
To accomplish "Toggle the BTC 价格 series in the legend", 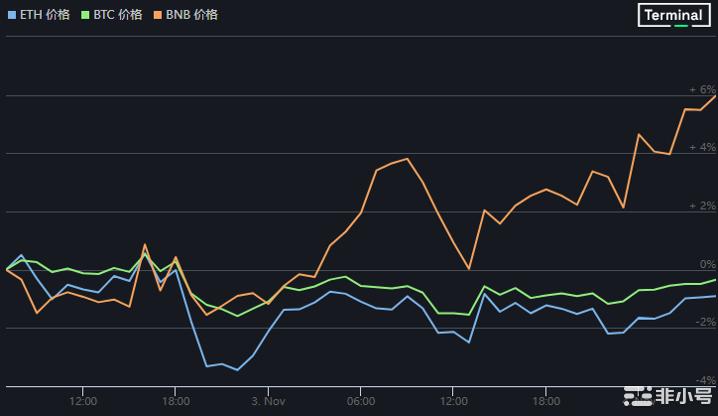I will pyautogui.click(x=117, y=15).
